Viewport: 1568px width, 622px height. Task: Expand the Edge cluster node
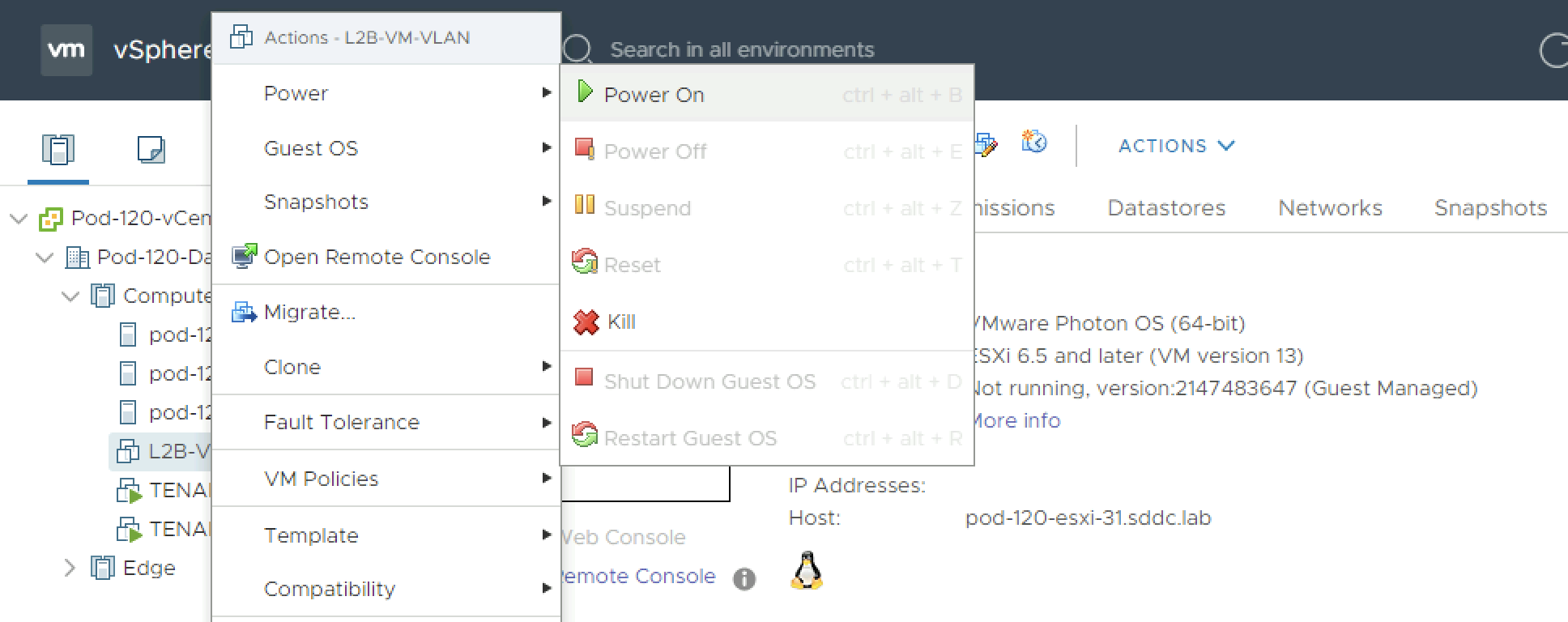coord(70,568)
